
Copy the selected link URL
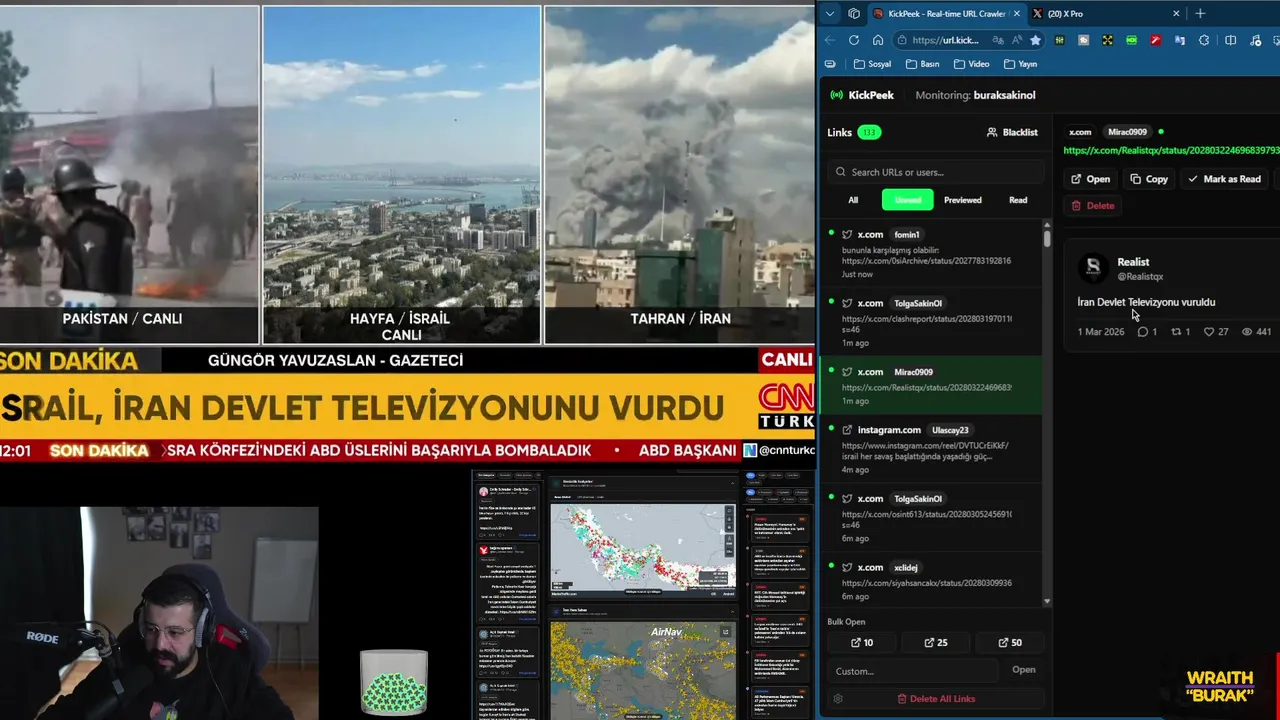point(1149,179)
